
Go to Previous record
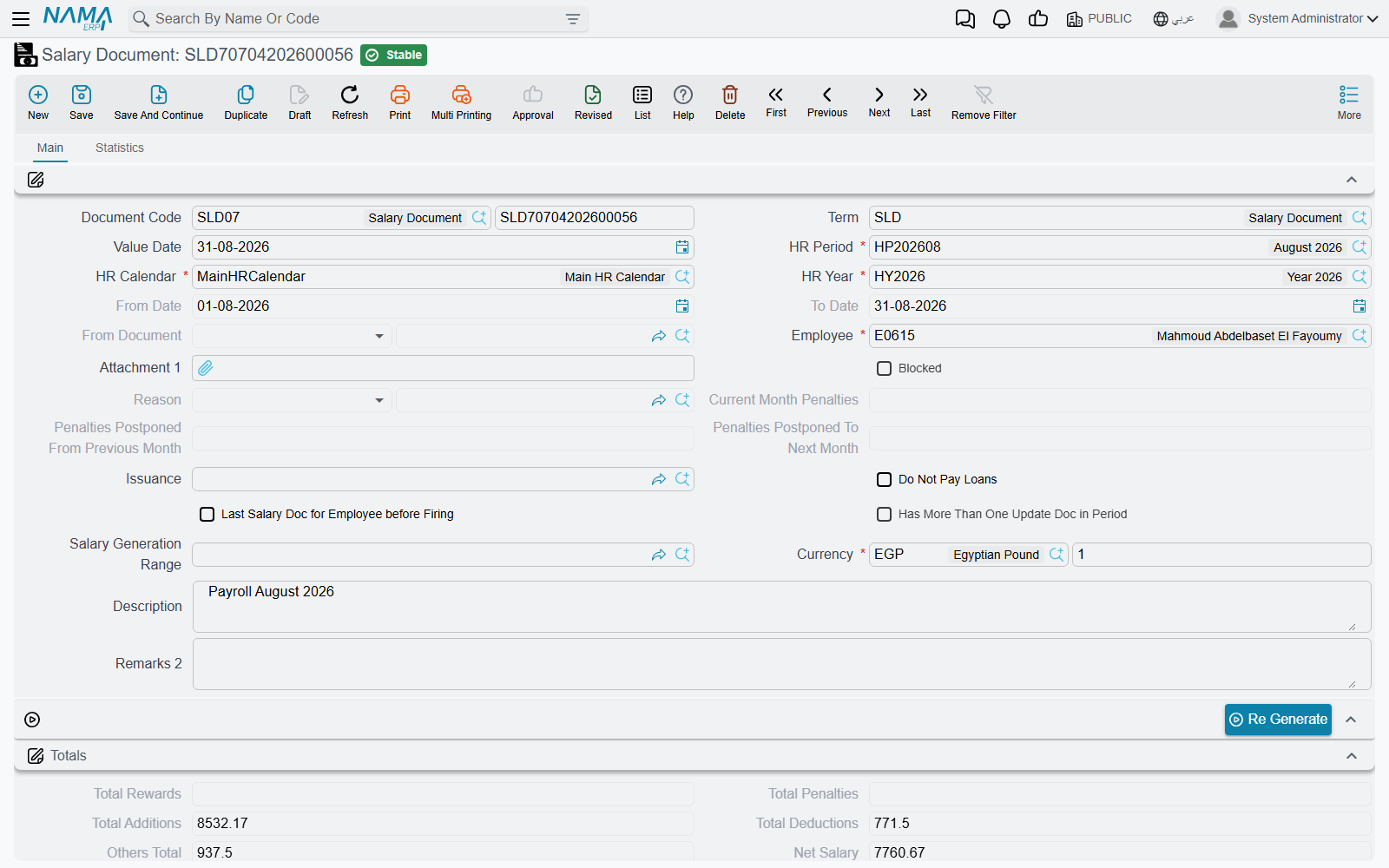(x=827, y=102)
